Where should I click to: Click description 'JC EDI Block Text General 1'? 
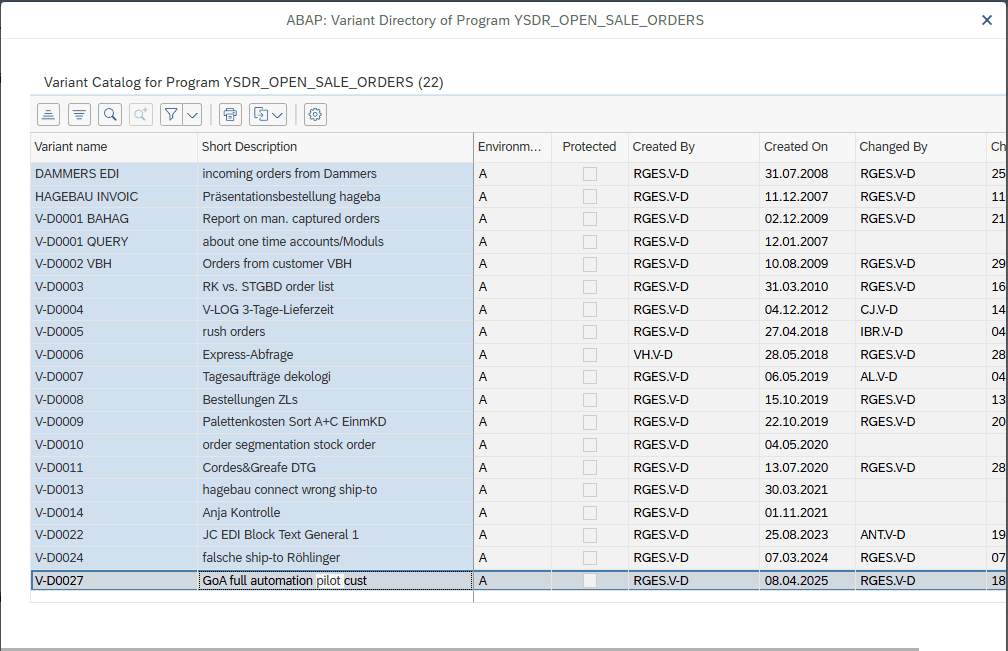[x=280, y=535]
